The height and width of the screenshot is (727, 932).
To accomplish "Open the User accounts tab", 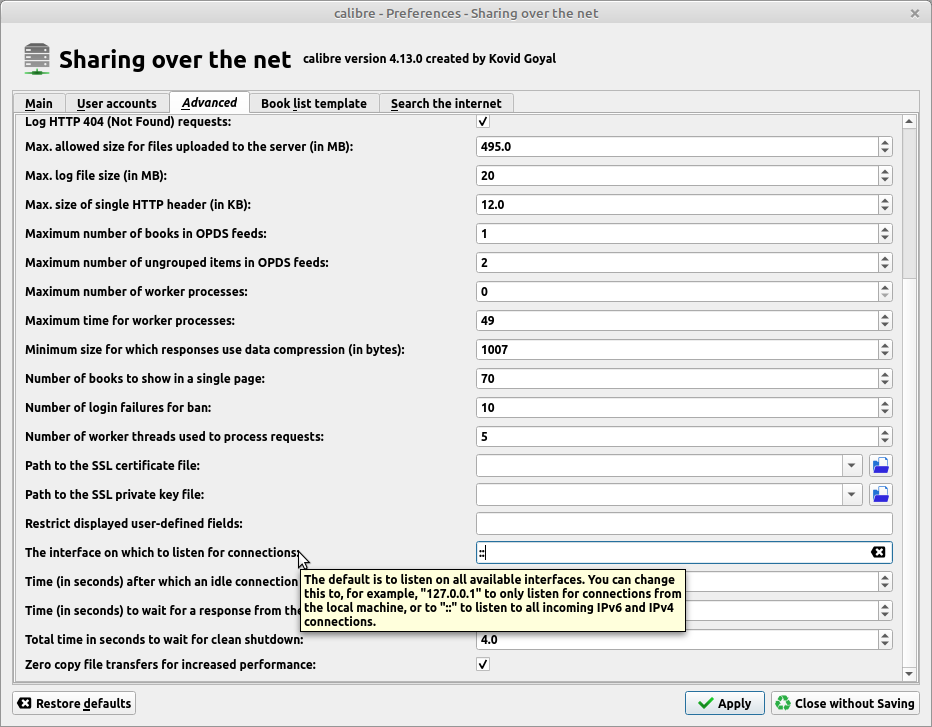I will coord(116,103).
